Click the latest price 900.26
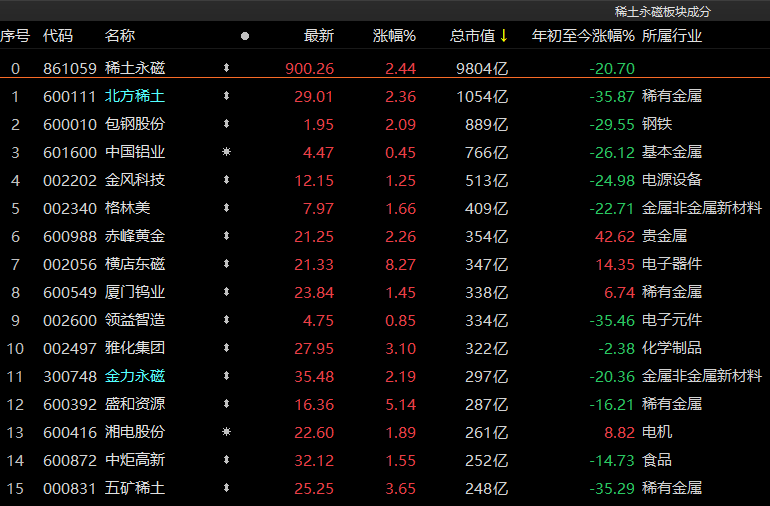770x506 pixels. (310, 69)
